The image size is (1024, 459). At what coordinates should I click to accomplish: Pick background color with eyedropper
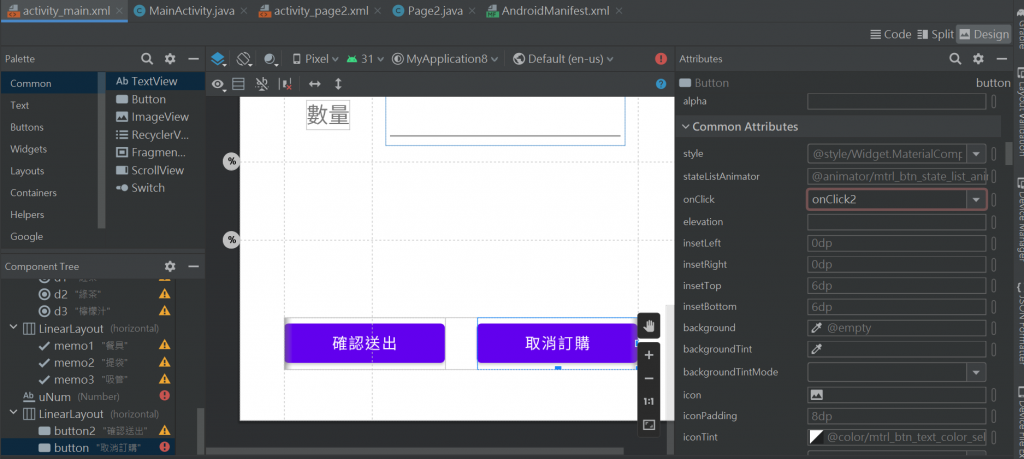(x=816, y=328)
